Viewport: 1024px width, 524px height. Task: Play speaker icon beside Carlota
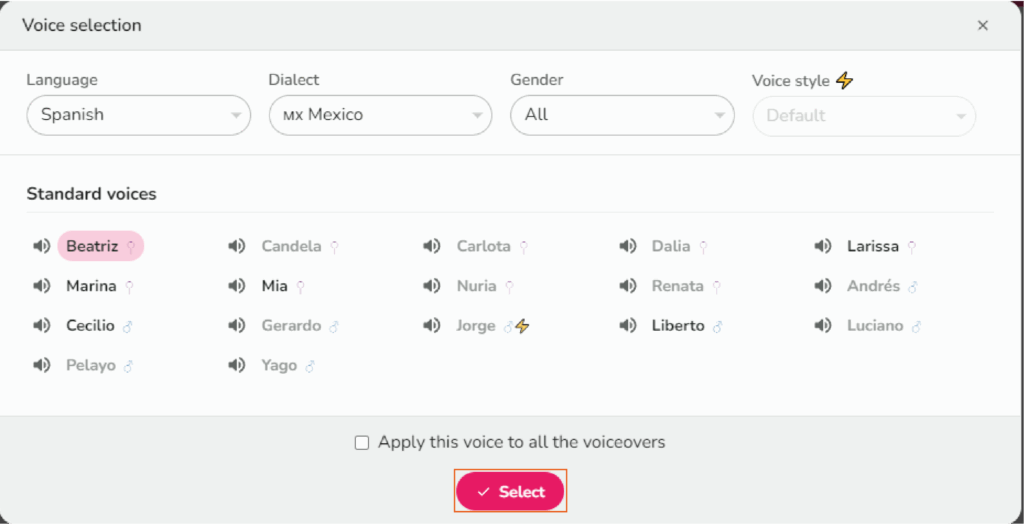pos(432,246)
